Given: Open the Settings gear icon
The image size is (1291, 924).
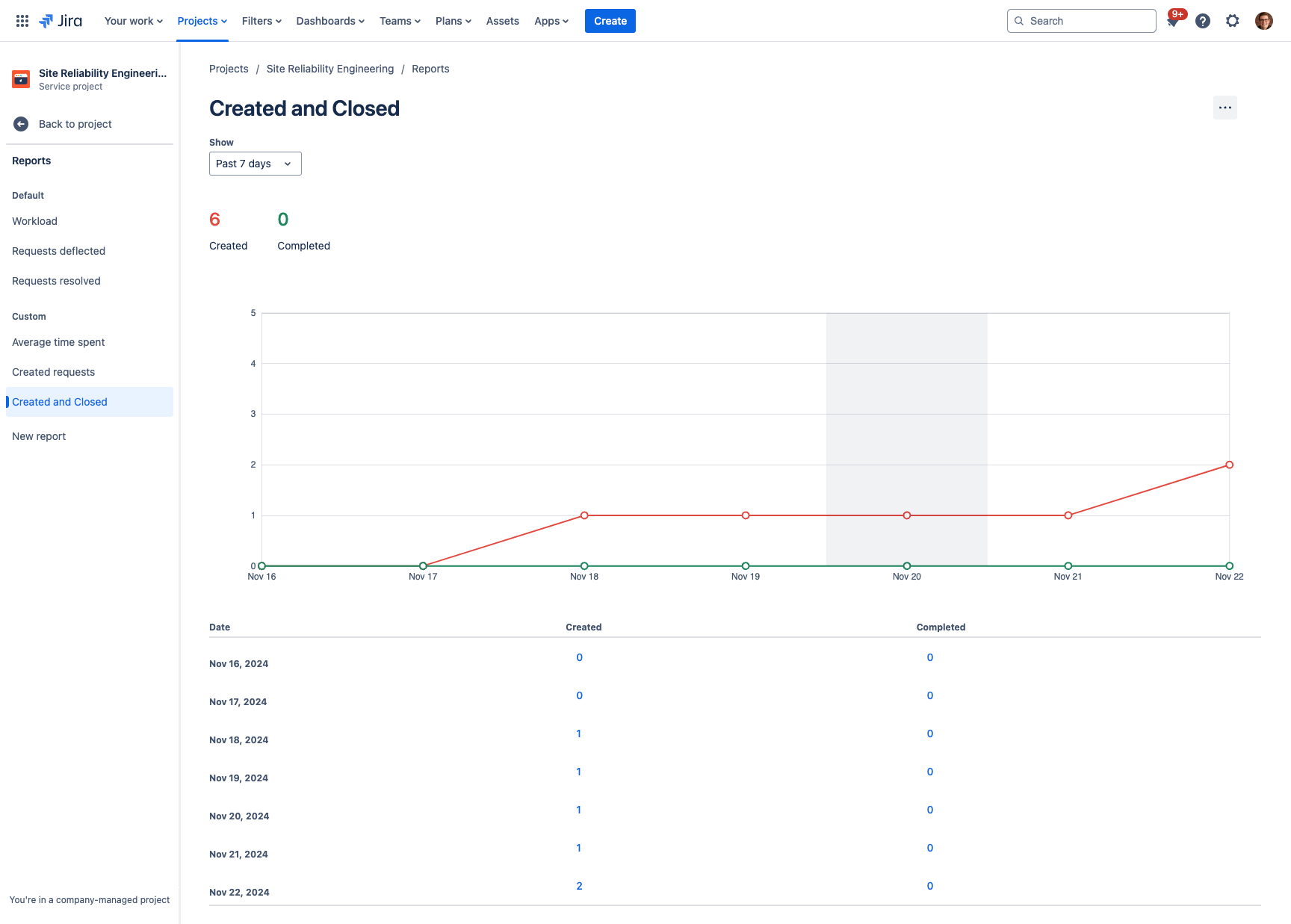Looking at the screenshot, I should (1233, 21).
